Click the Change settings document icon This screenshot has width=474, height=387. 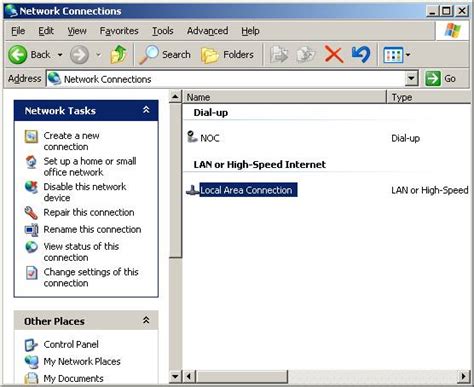coord(31,273)
